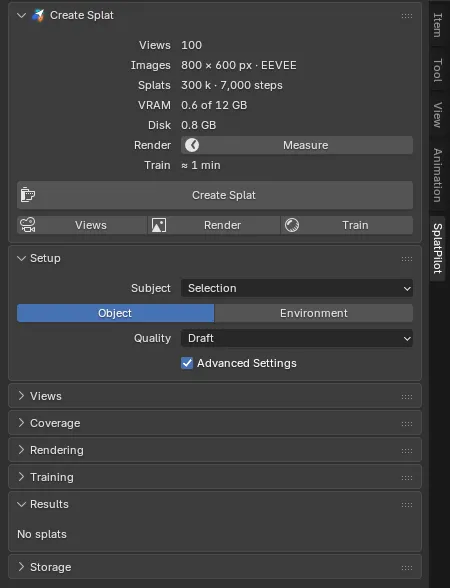
Task: Click the Render step button
Action: click(214, 225)
